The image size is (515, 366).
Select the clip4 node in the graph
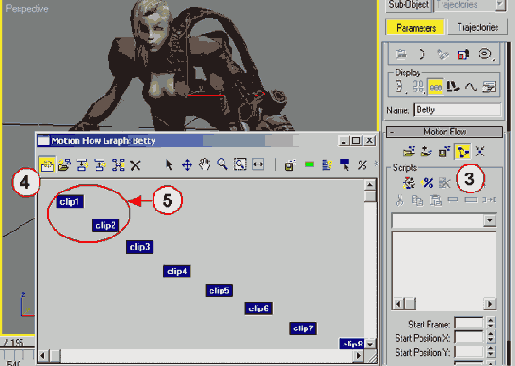pyautogui.click(x=177, y=271)
